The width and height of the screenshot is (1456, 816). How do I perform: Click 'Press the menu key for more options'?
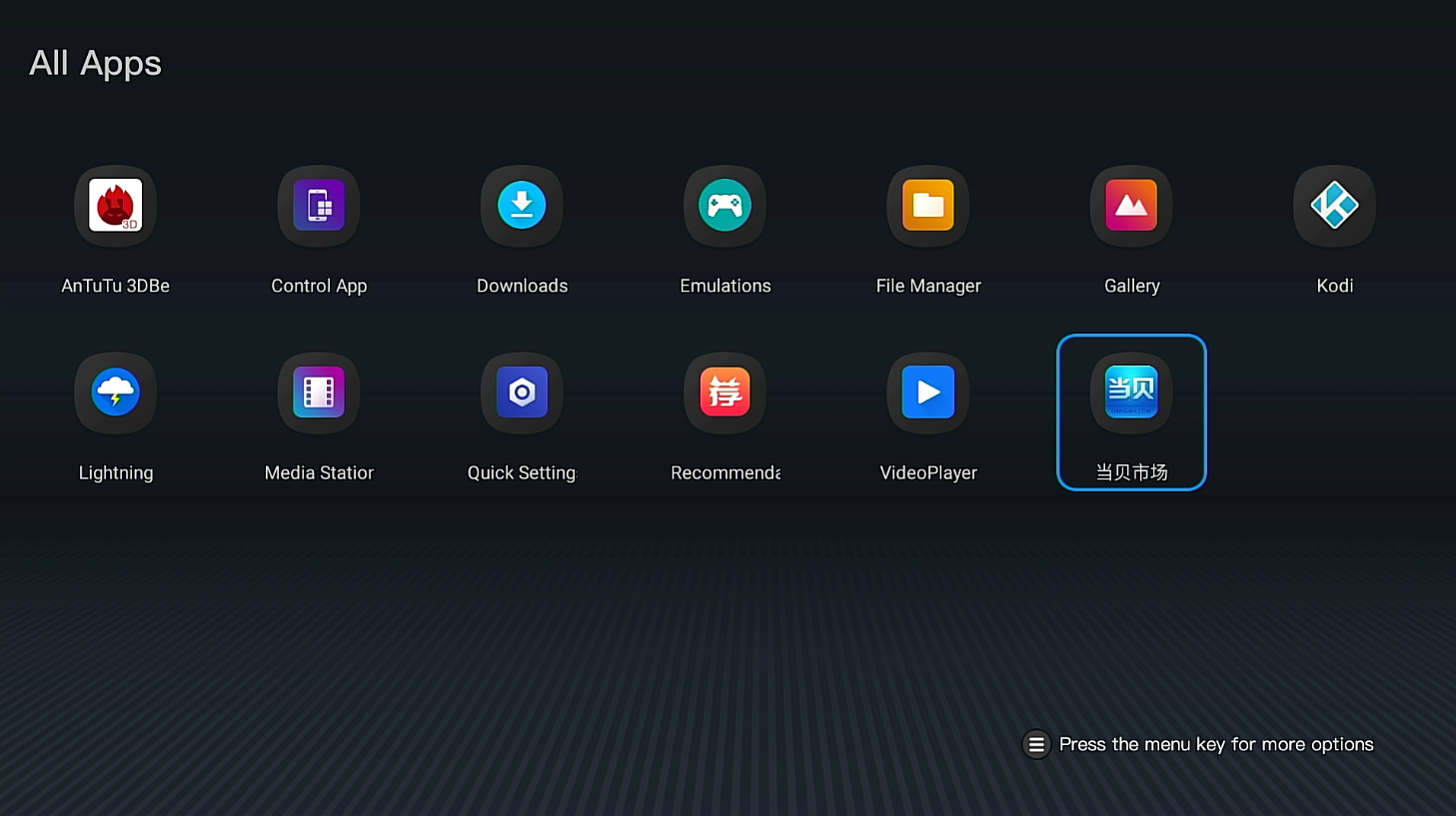[x=1215, y=744]
